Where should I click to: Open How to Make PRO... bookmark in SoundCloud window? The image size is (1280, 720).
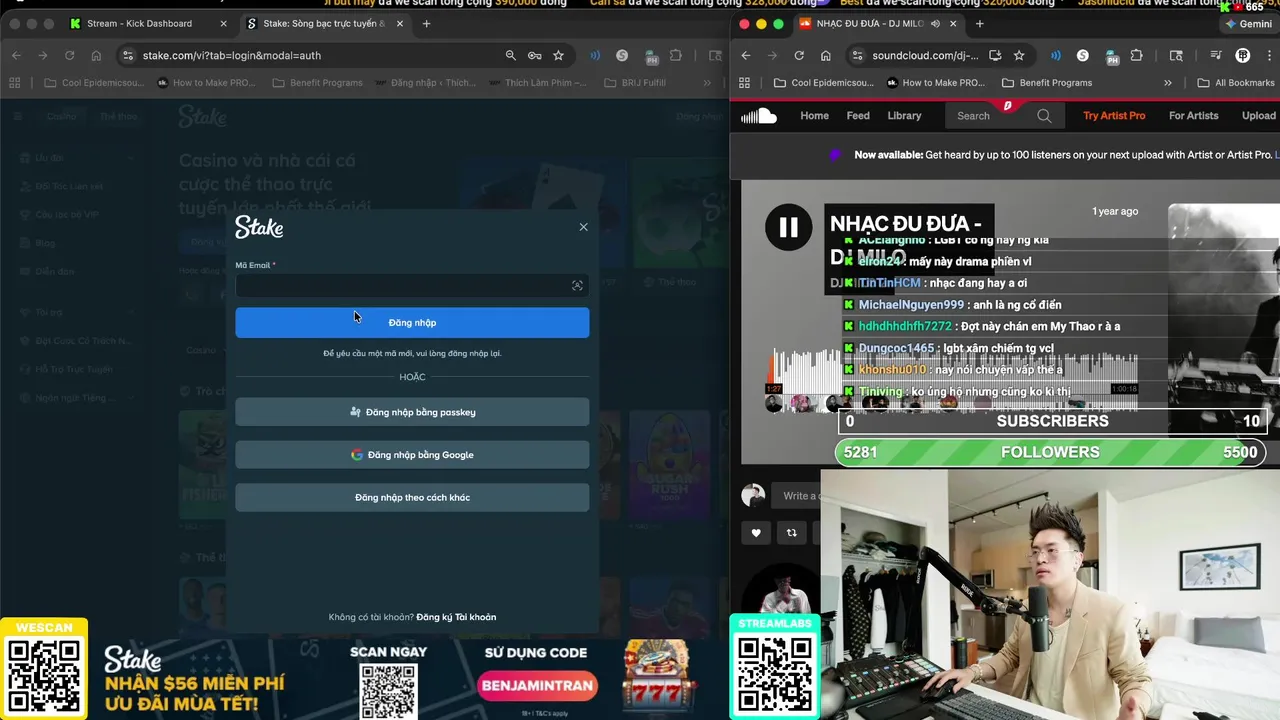[x=936, y=83]
